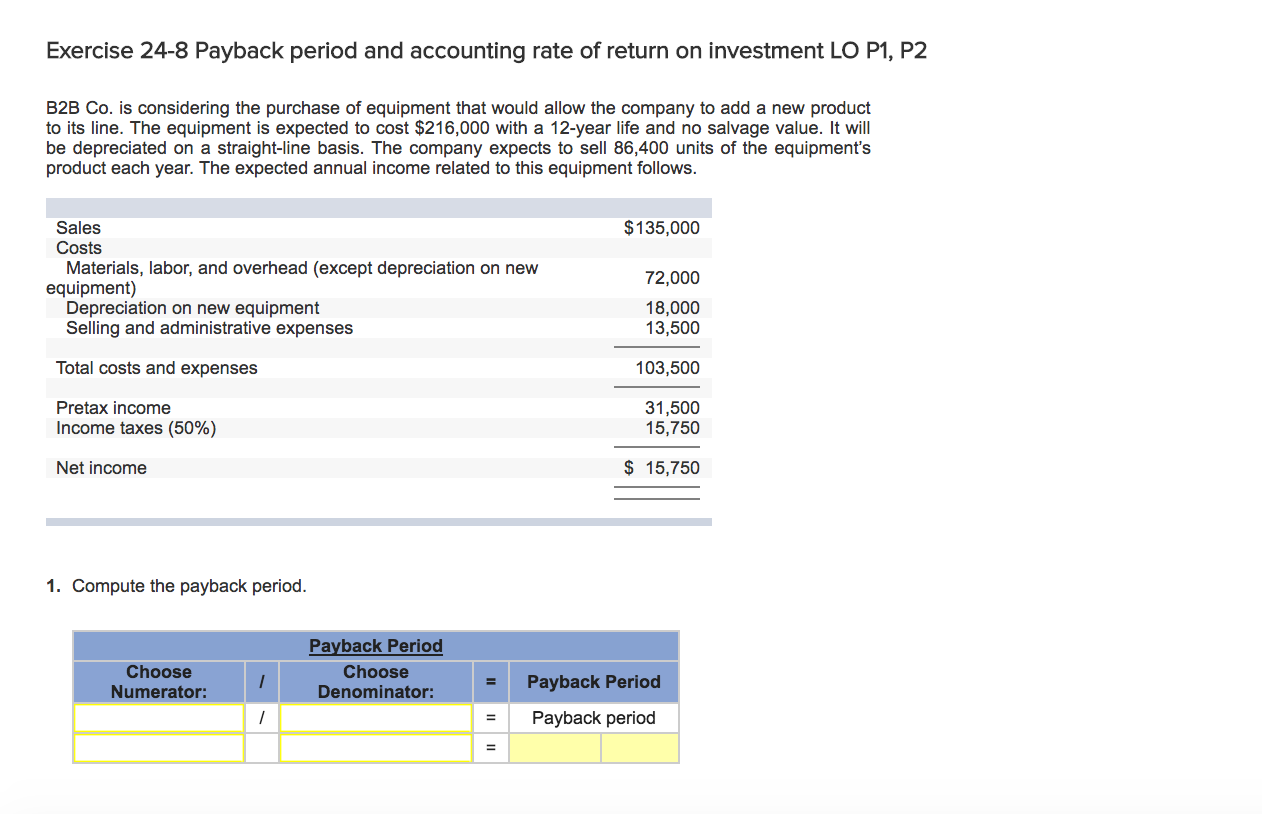Click the underlined Payback Period table title
The width and height of the screenshot is (1262, 814).
coord(375,646)
